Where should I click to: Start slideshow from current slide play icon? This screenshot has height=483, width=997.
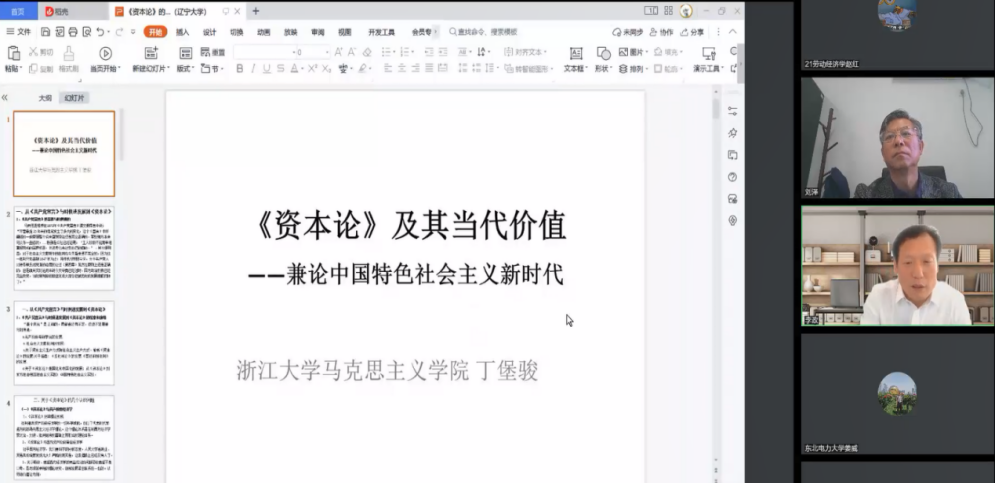pyautogui.click(x=105, y=54)
